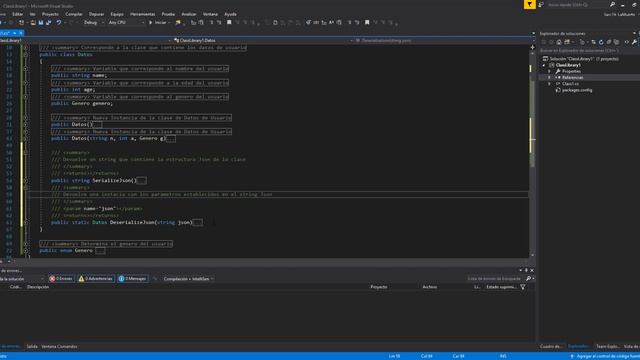
Task: Open the Depurar menu
Action: pos(96,14)
